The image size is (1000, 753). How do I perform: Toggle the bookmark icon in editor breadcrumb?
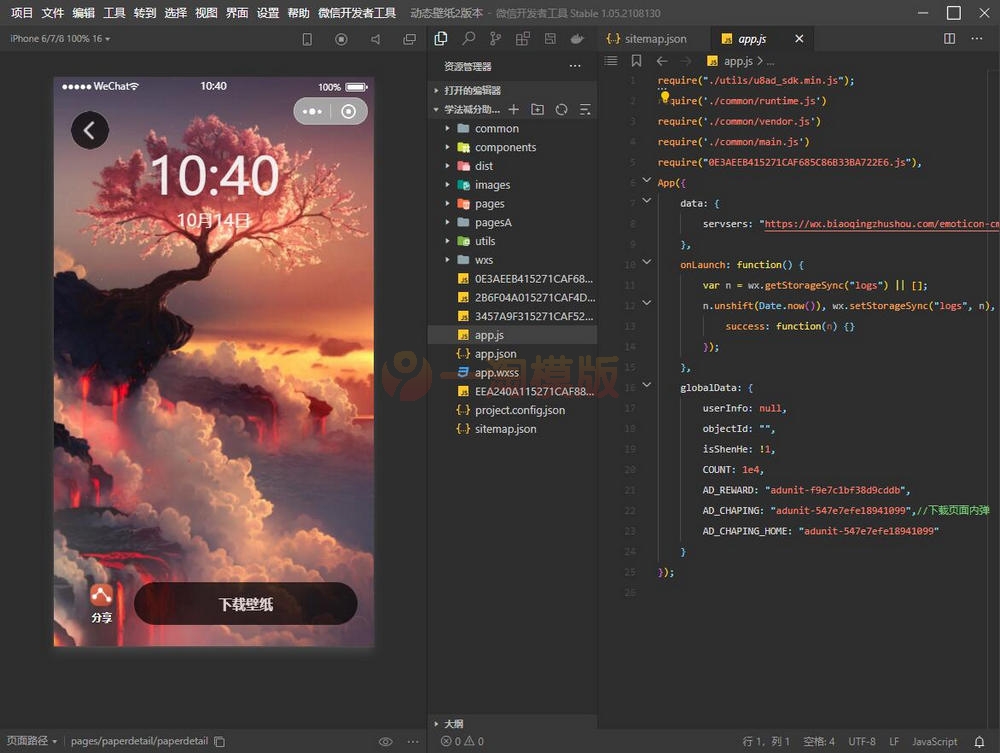[x=637, y=61]
